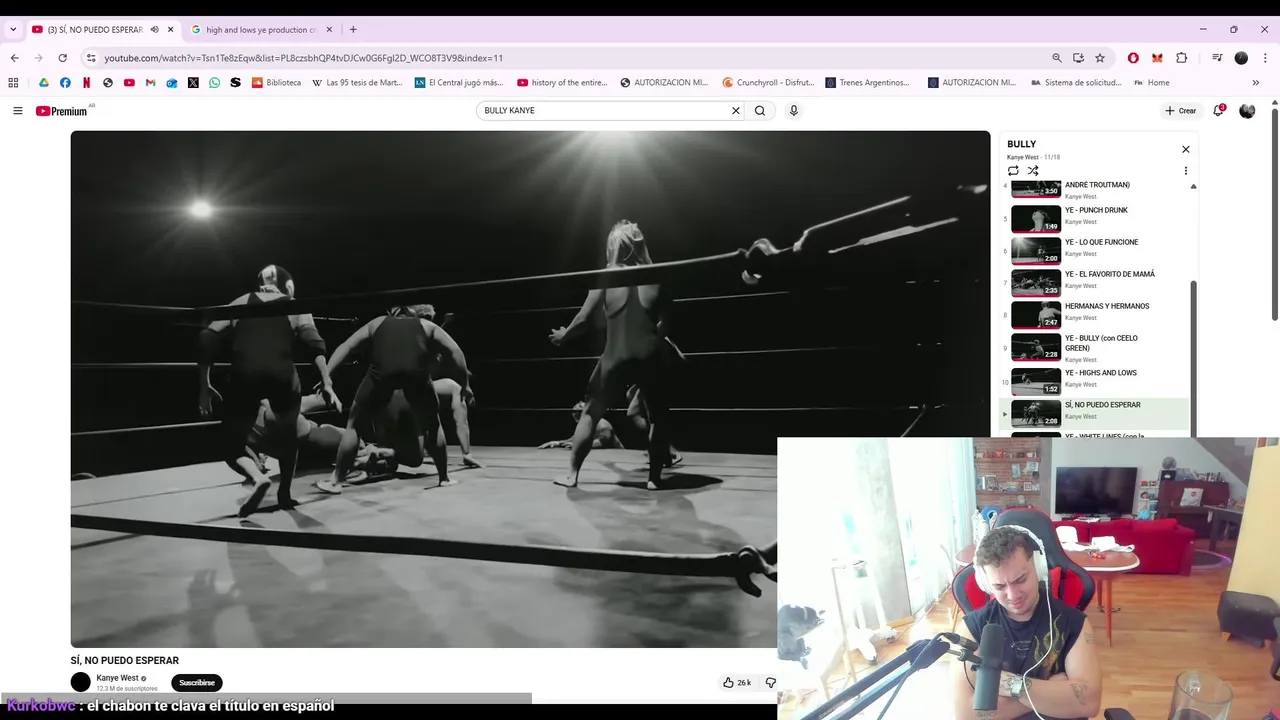Open site information icon in address bar
The image size is (1280, 720).
(x=91, y=58)
